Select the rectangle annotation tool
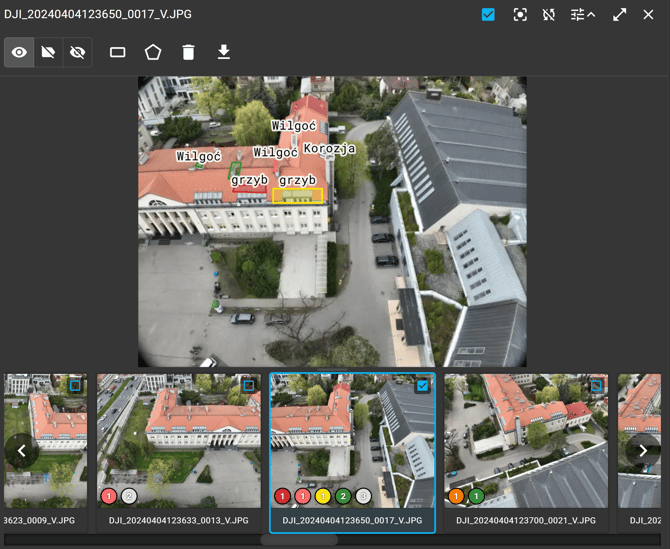This screenshot has width=670, height=549. (118, 53)
